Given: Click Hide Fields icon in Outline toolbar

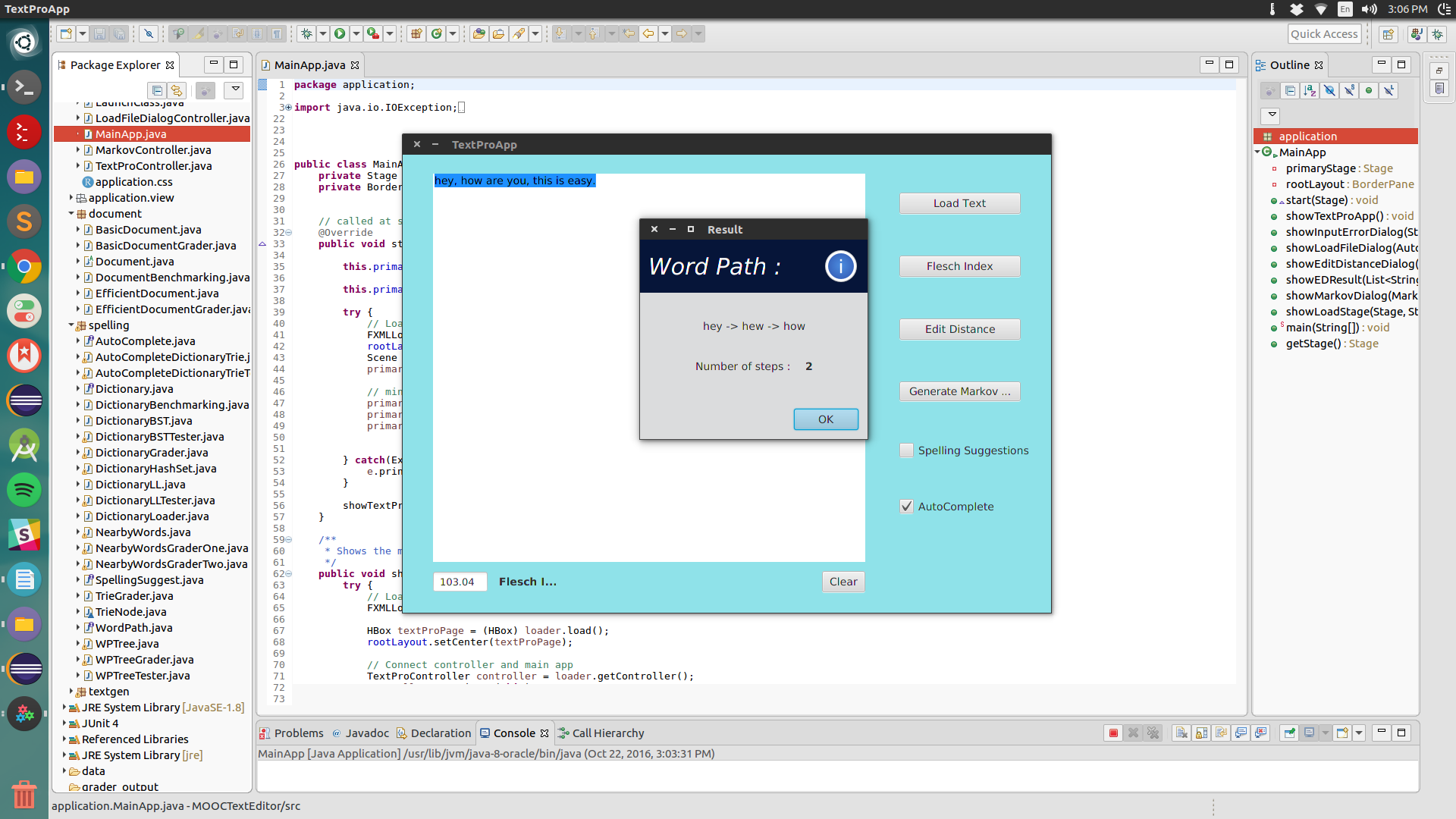Looking at the screenshot, I should click(1329, 91).
